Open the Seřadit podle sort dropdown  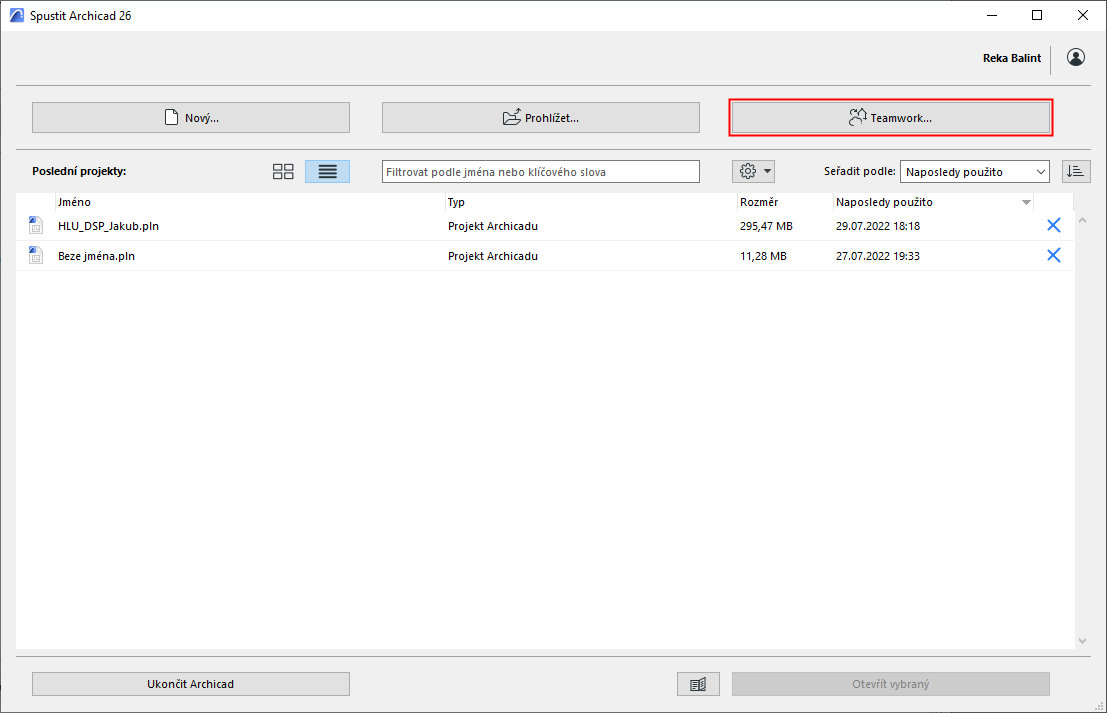pyautogui.click(x=974, y=172)
